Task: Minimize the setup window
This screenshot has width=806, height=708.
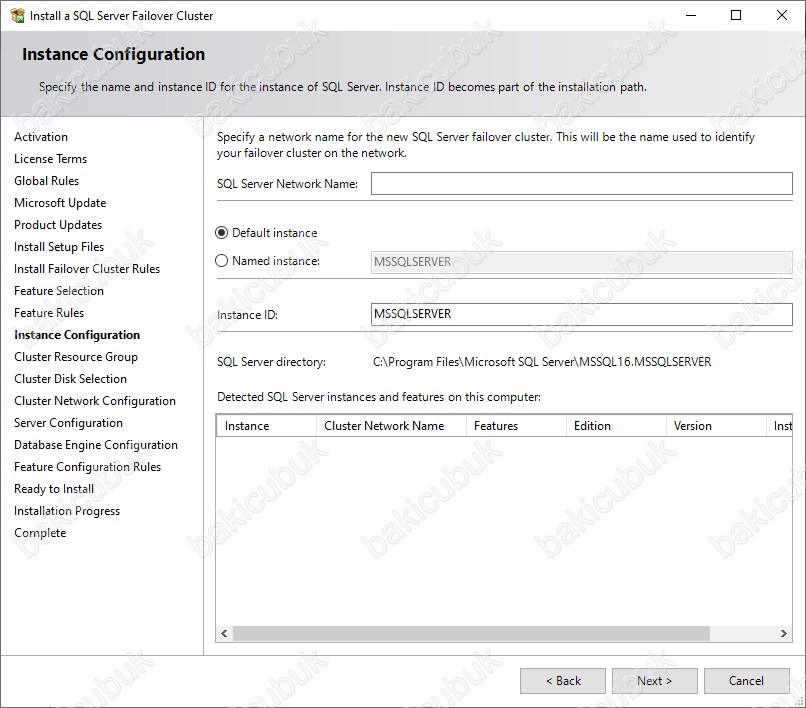Action: [x=691, y=15]
